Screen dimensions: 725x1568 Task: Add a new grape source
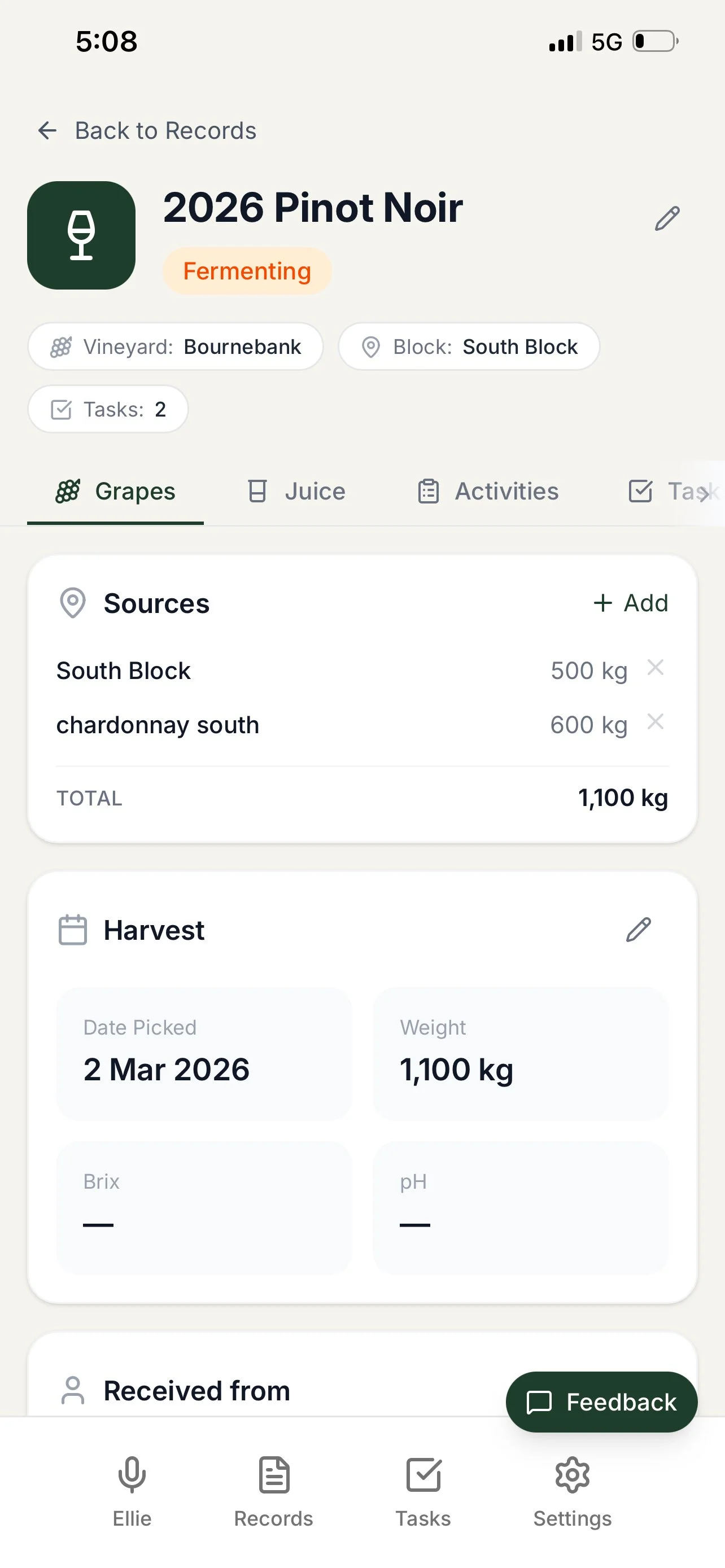tap(631, 603)
